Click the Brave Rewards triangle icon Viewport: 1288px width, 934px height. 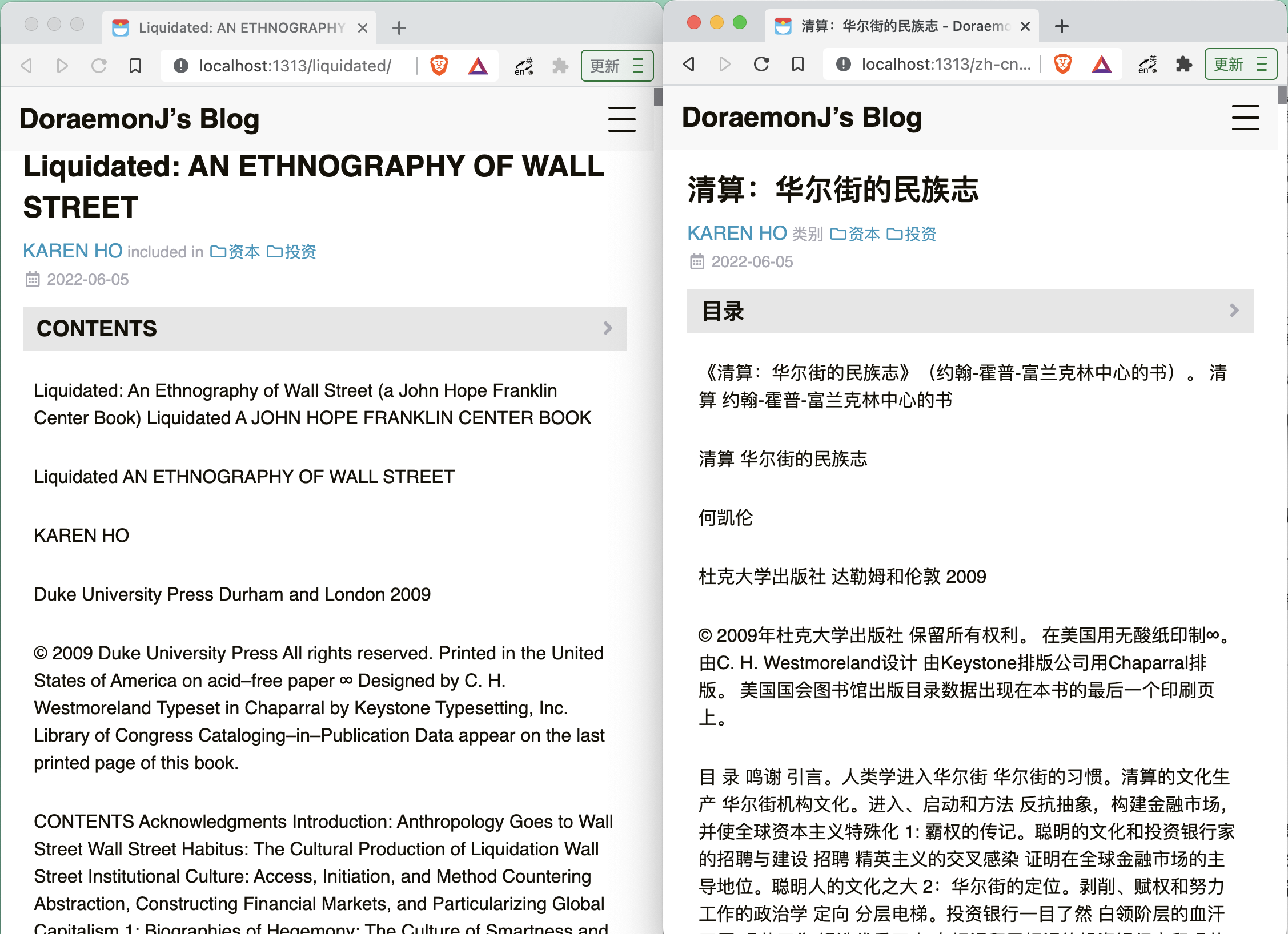point(478,65)
